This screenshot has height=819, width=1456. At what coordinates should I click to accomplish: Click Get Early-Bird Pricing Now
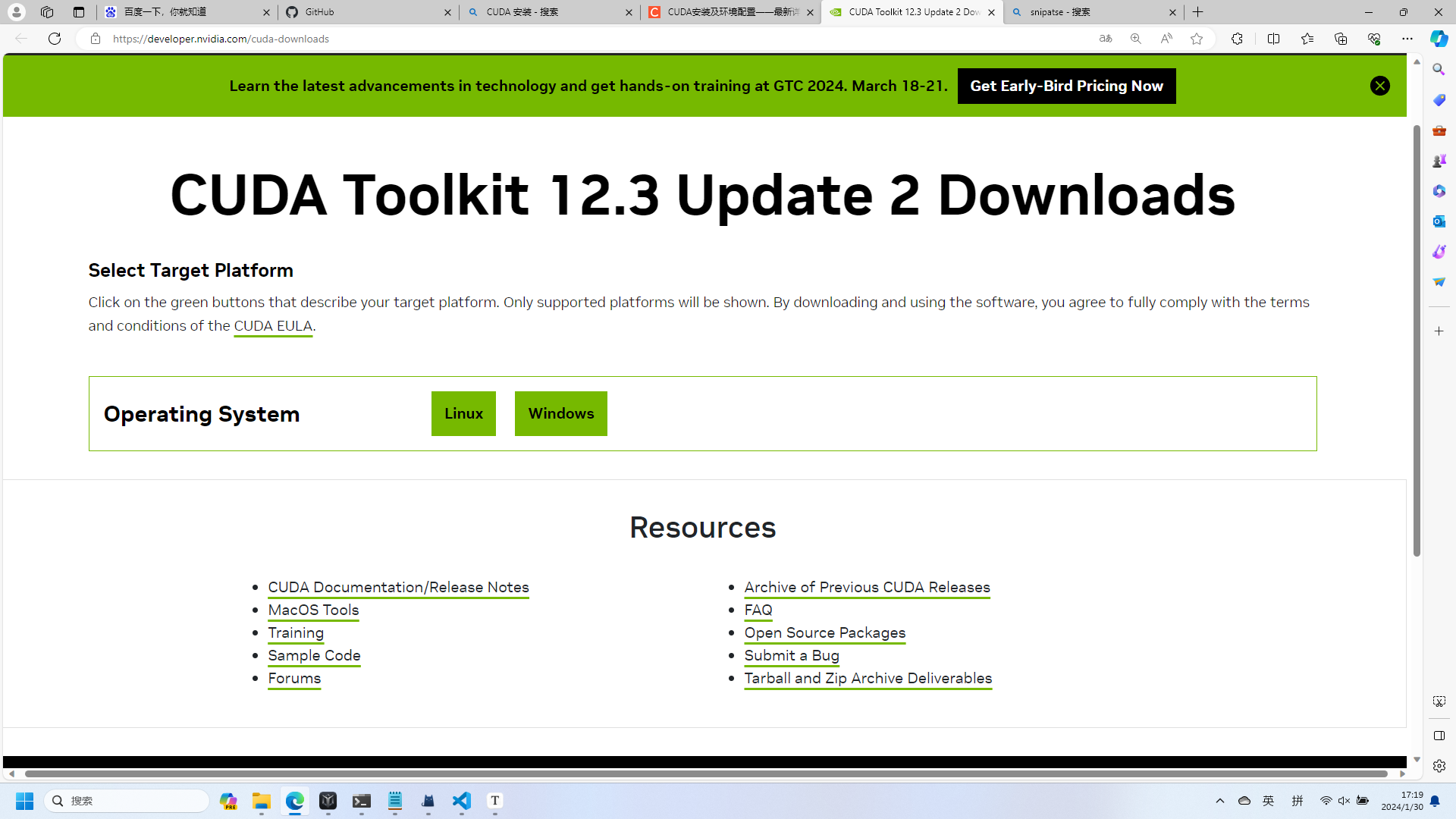(x=1066, y=86)
